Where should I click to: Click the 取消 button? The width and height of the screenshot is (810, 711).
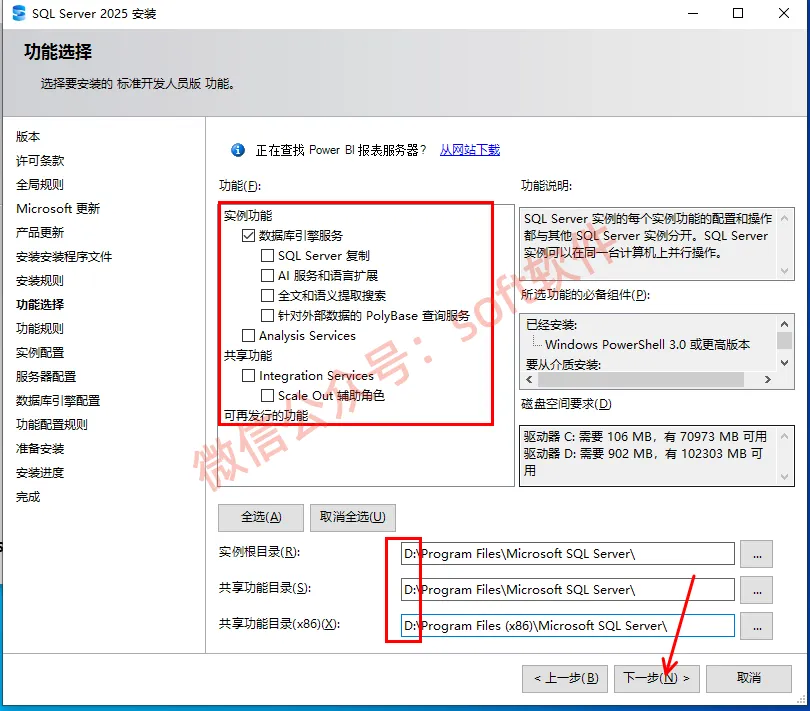[x=749, y=678]
